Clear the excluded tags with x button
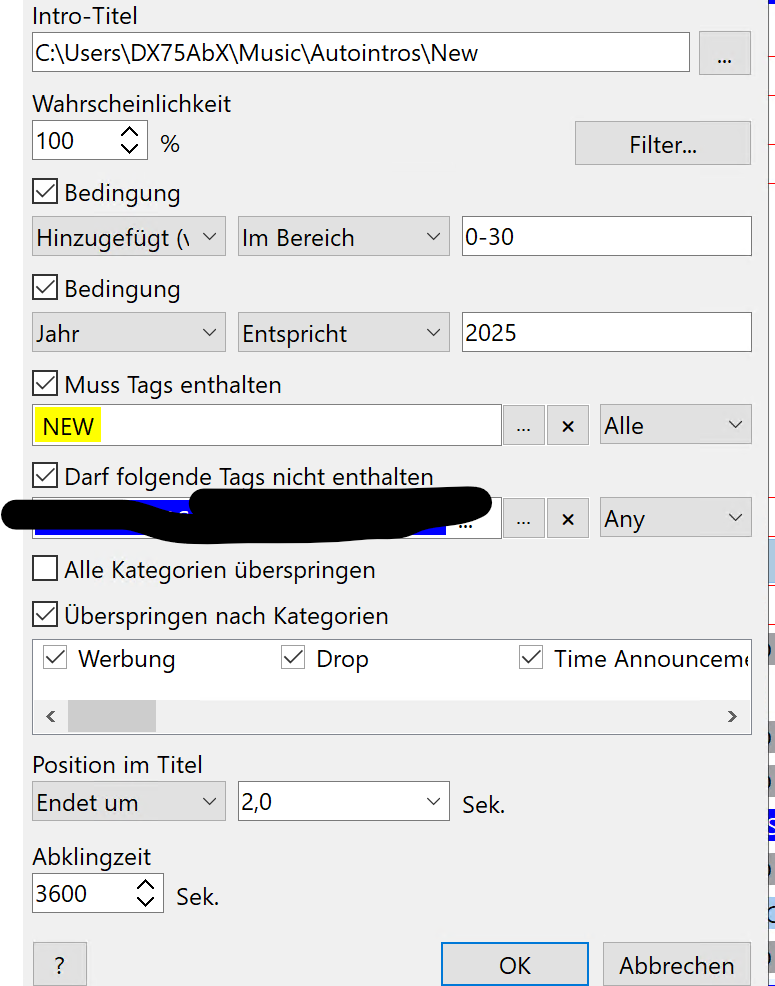 pyautogui.click(x=567, y=519)
